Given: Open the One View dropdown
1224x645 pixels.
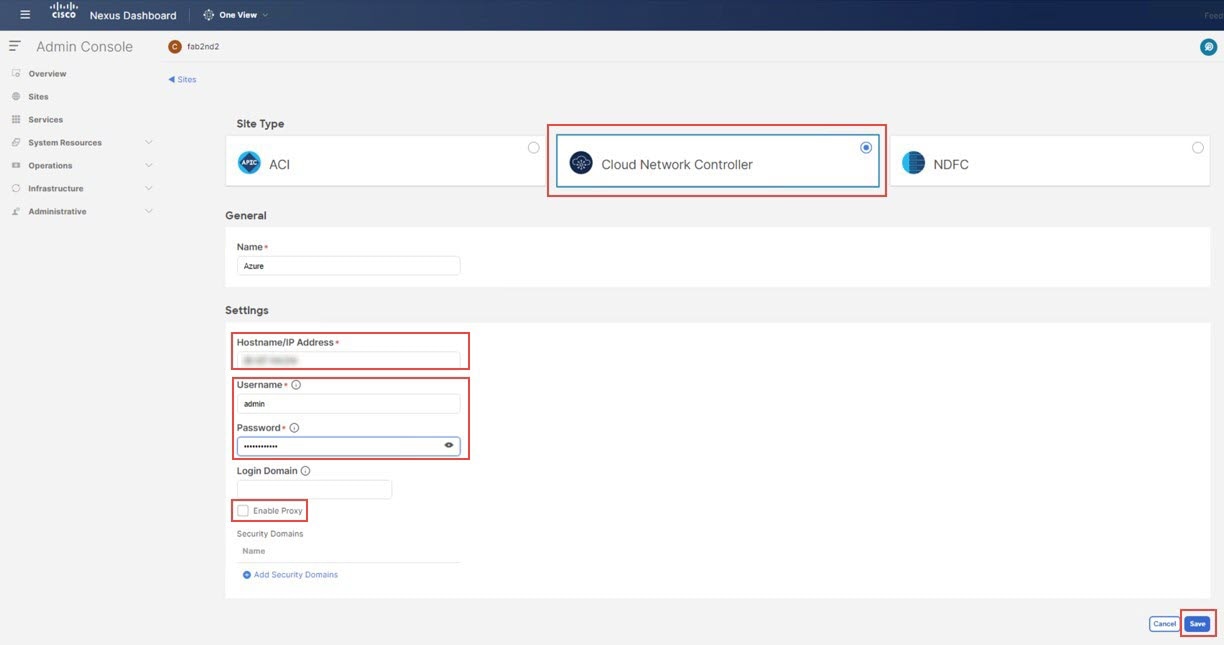Looking at the screenshot, I should point(235,15).
